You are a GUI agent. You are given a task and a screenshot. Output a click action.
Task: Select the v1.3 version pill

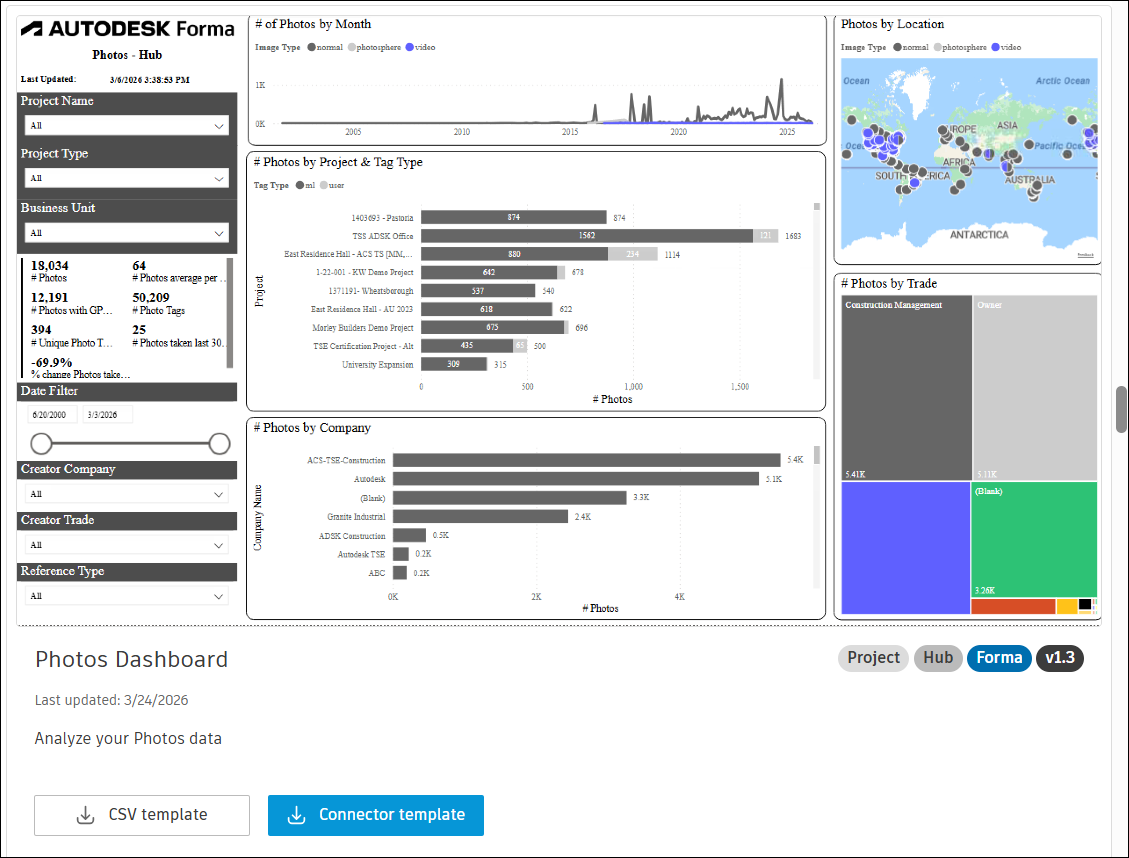click(x=1060, y=658)
